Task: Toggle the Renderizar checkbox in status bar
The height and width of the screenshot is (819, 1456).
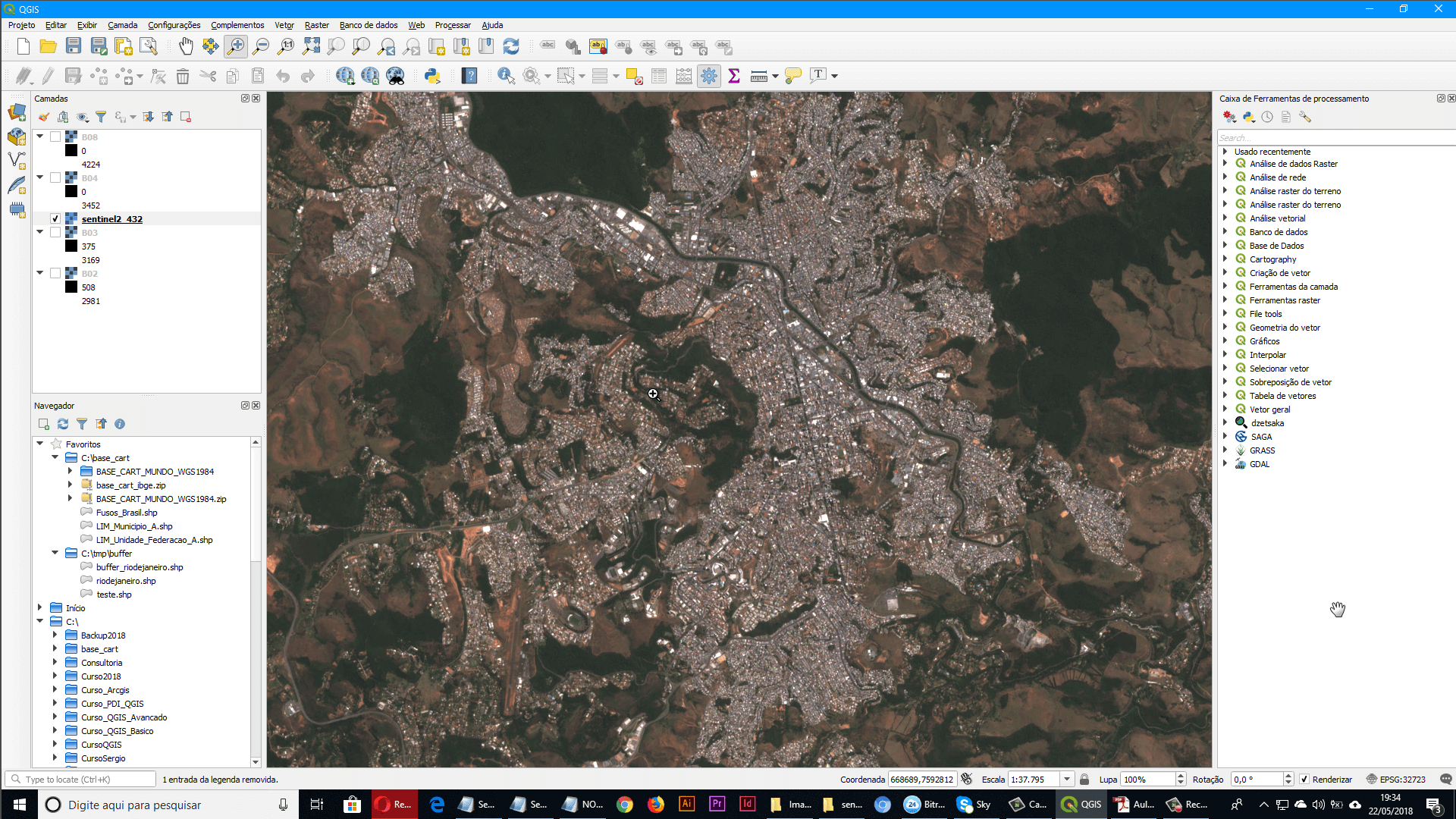Action: (x=1305, y=779)
